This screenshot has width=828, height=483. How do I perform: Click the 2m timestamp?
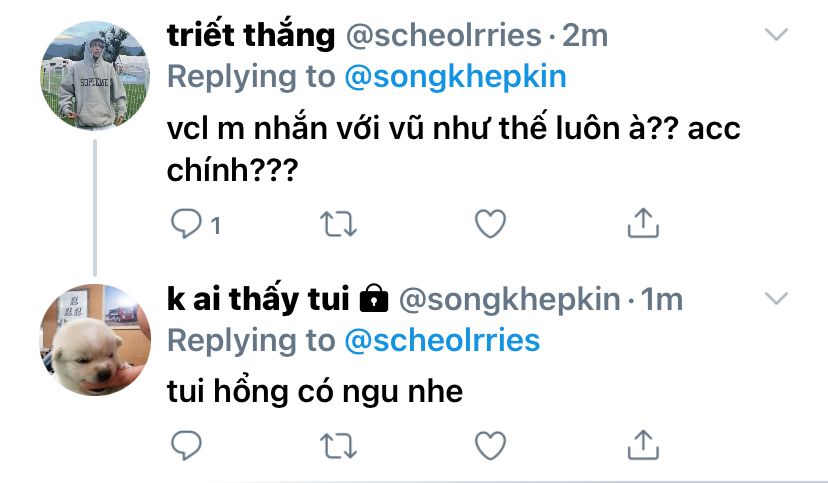pos(585,35)
